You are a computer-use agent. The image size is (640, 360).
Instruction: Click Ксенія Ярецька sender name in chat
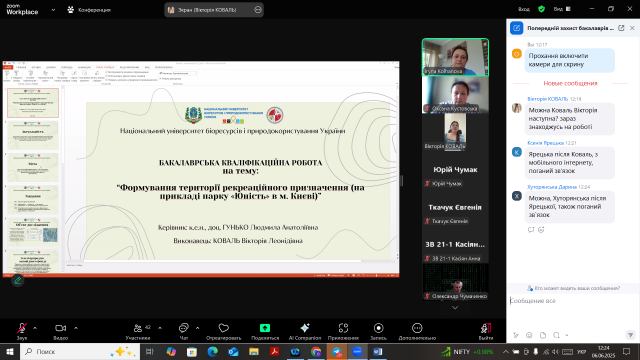point(545,143)
